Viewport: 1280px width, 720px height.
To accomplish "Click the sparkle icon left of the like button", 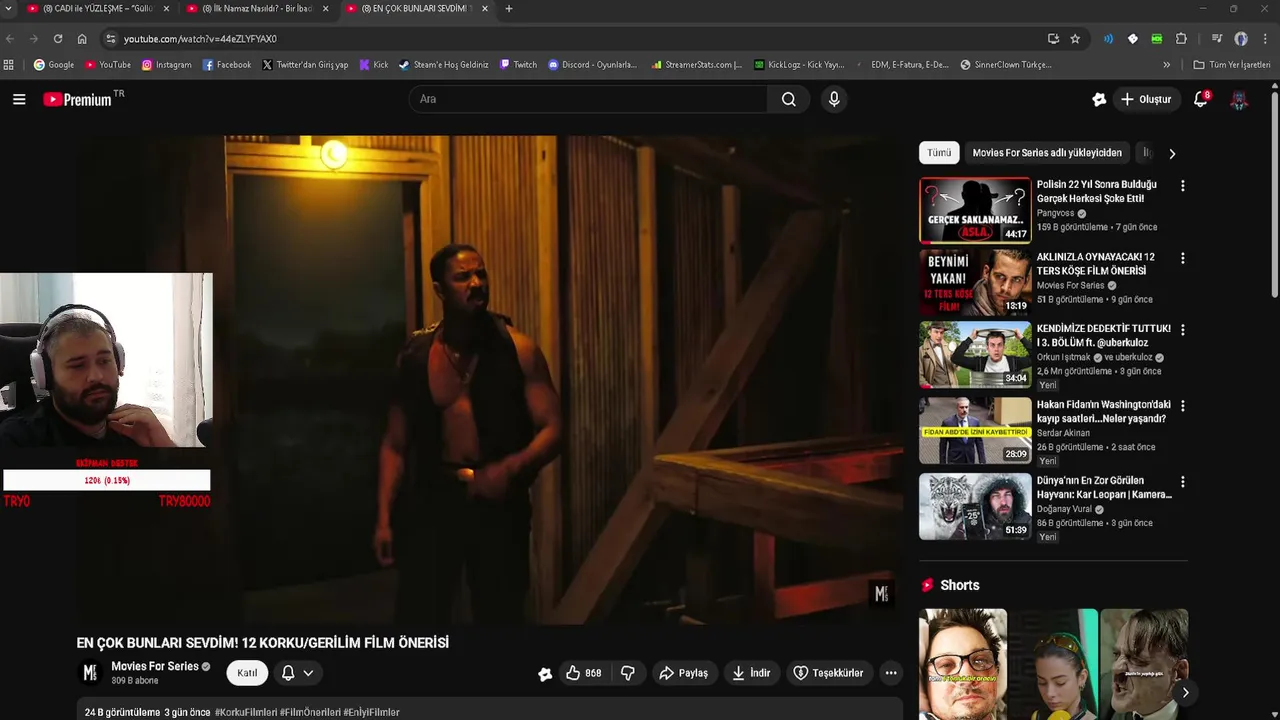I will (545, 674).
